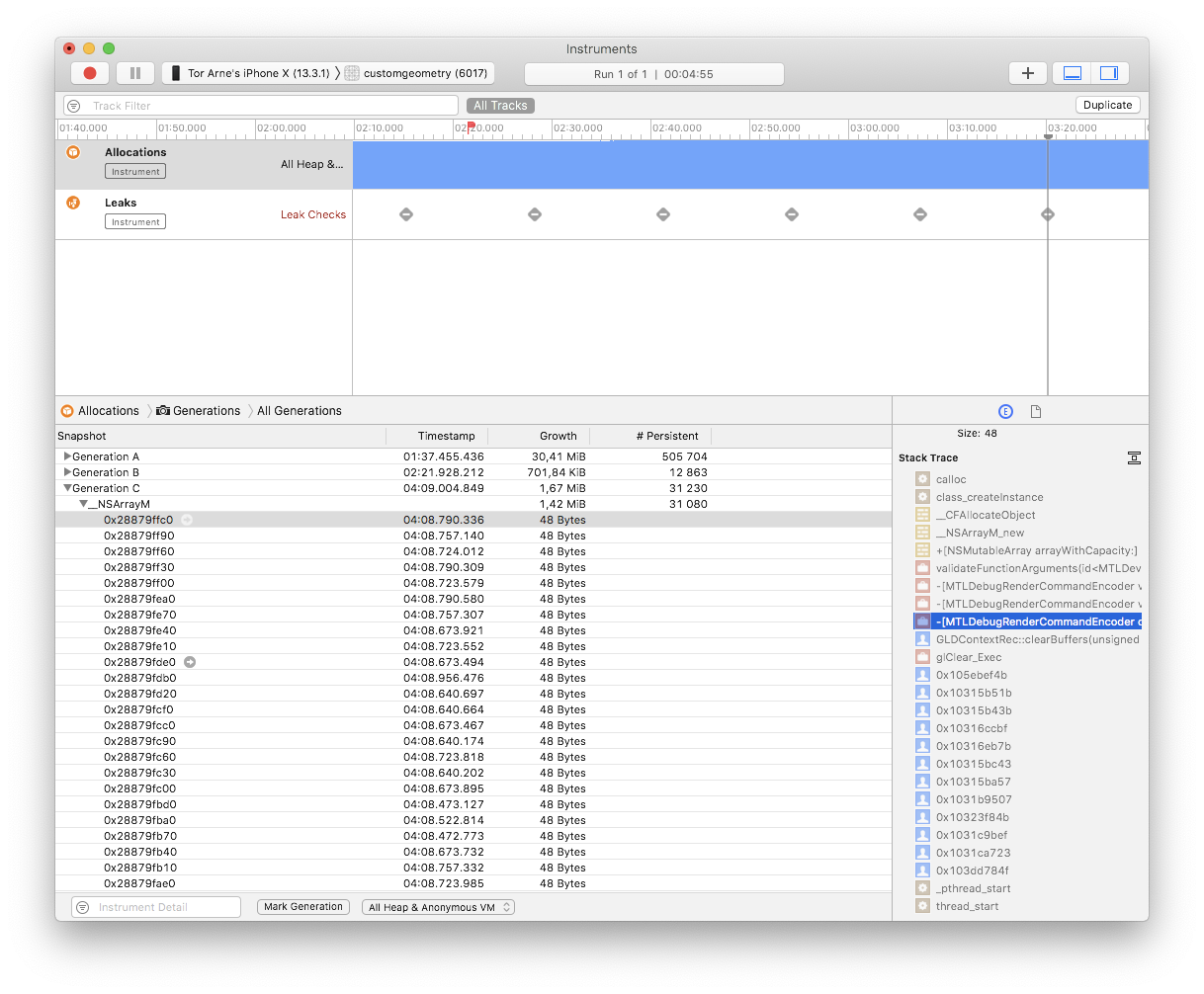
Task: Switch to the document inspector tab
Action: (x=1036, y=412)
